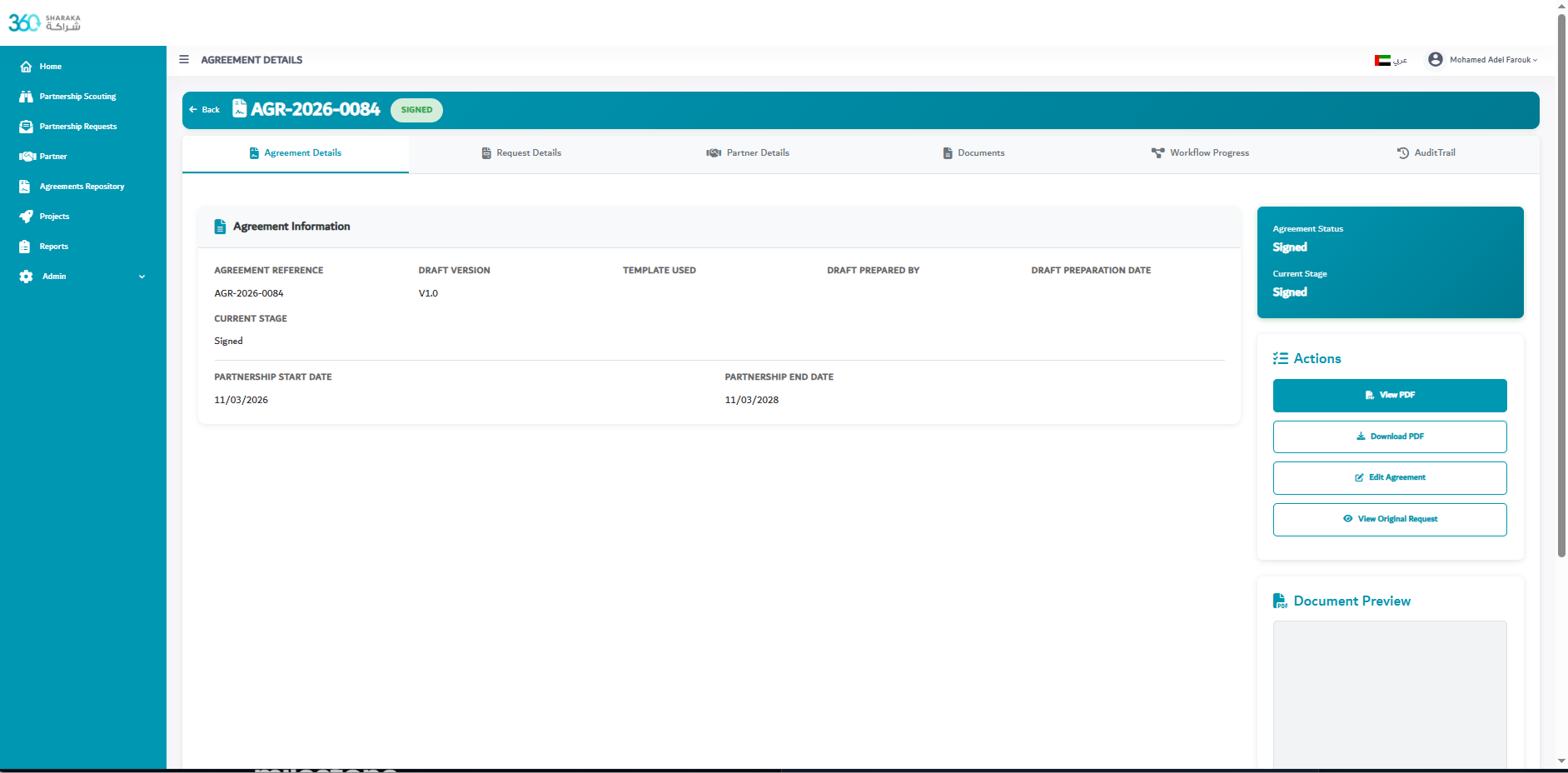The image size is (1568, 773).
Task: Click the Request Details tab icon
Action: tap(486, 153)
